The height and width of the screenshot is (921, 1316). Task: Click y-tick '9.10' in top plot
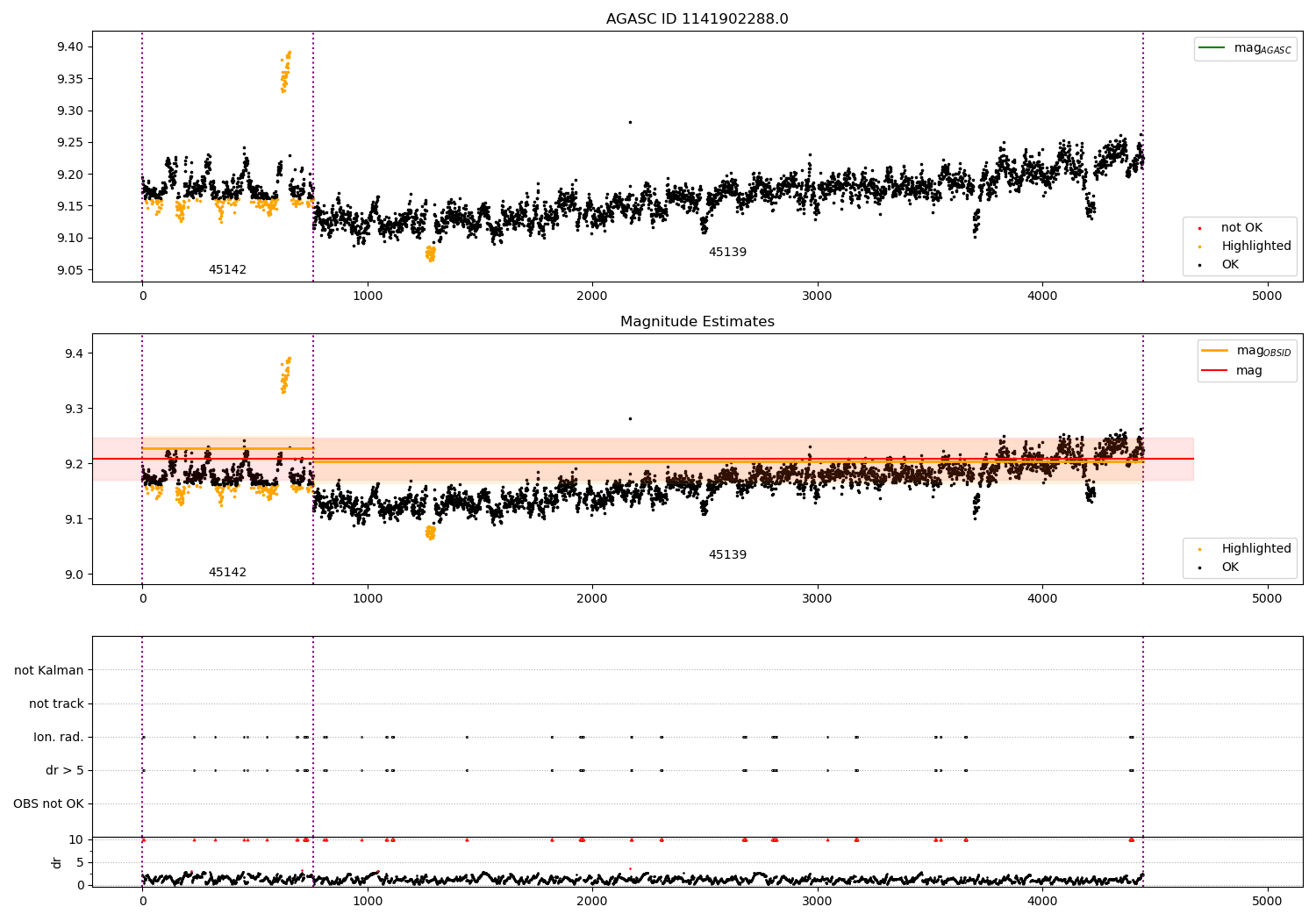click(69, 239)
